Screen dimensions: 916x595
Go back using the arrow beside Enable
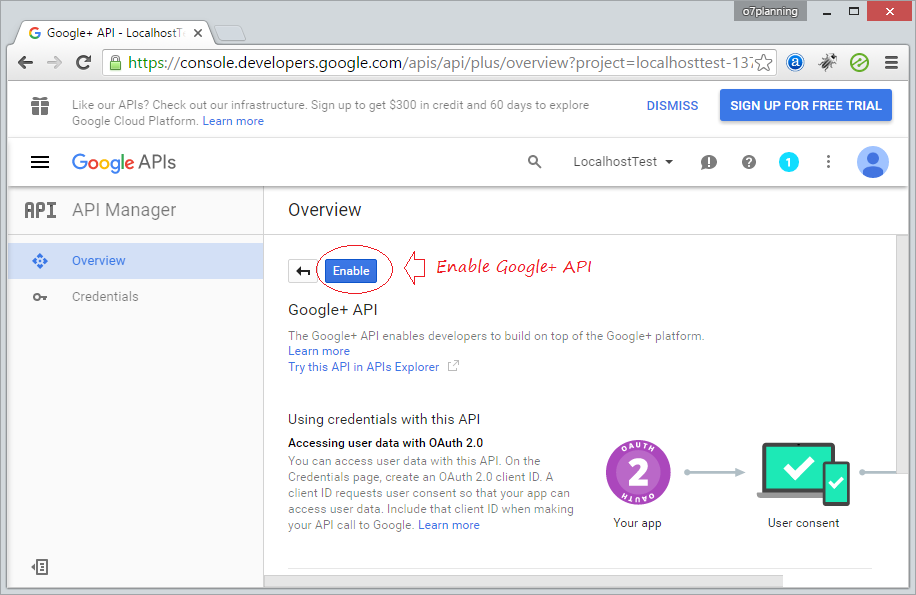pos(303,271)
